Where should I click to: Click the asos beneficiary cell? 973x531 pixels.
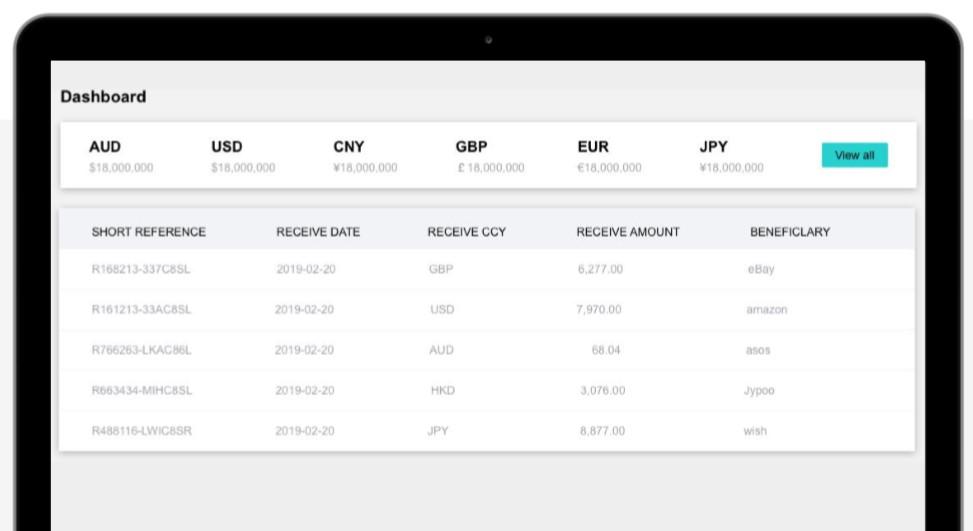coord(758,350)
